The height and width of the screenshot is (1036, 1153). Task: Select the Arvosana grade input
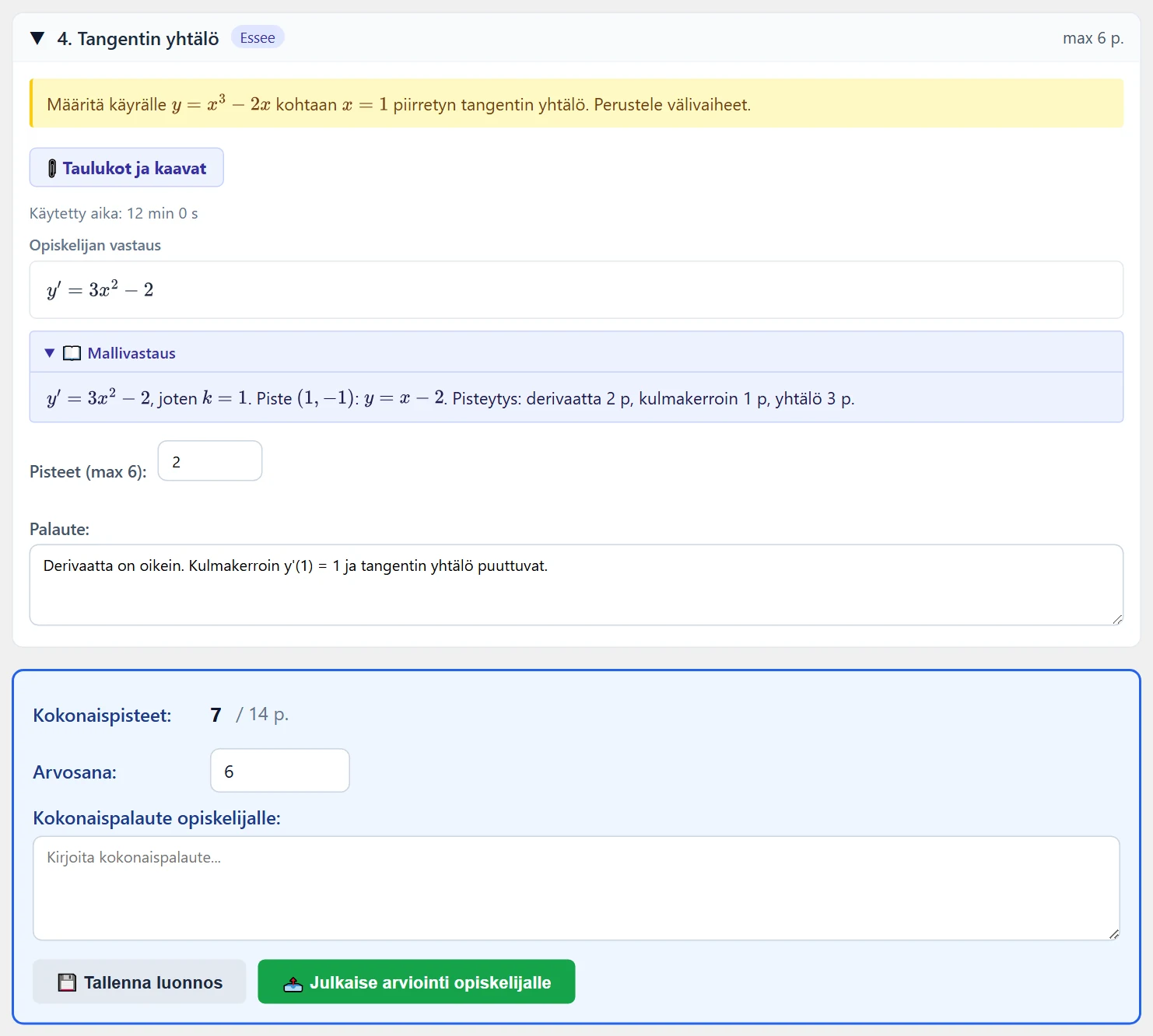coord(280,771)
